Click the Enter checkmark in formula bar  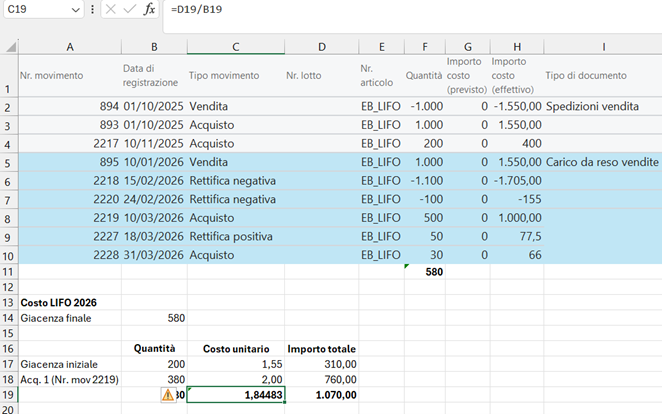[x=128, y=9]
